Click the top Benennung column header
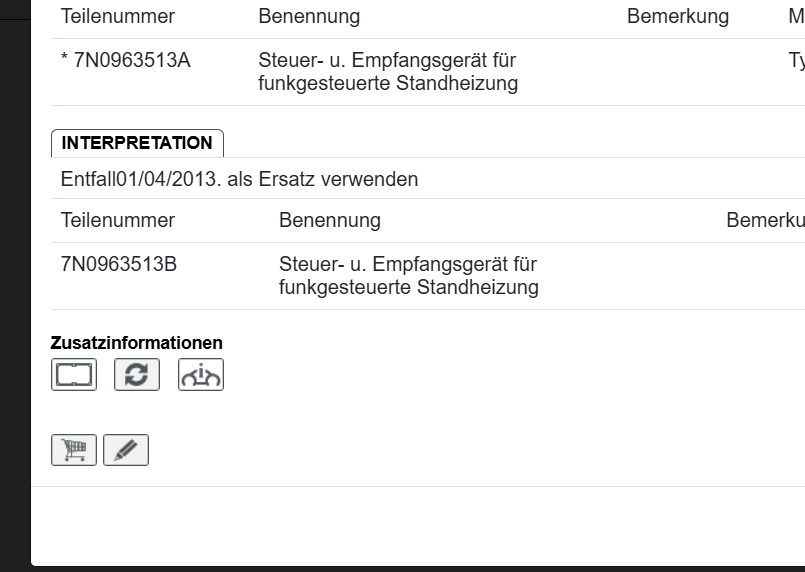805x572 pixels. click(309, 17)
